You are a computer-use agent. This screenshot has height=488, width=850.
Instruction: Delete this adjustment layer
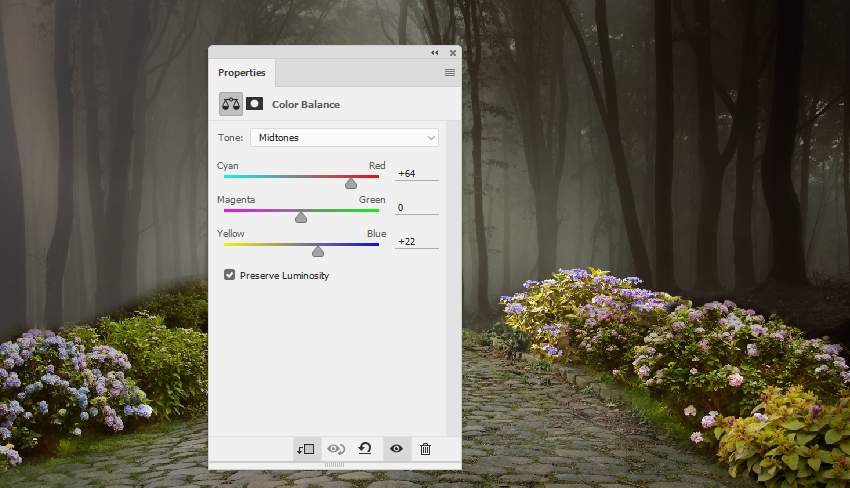point(426,449)
